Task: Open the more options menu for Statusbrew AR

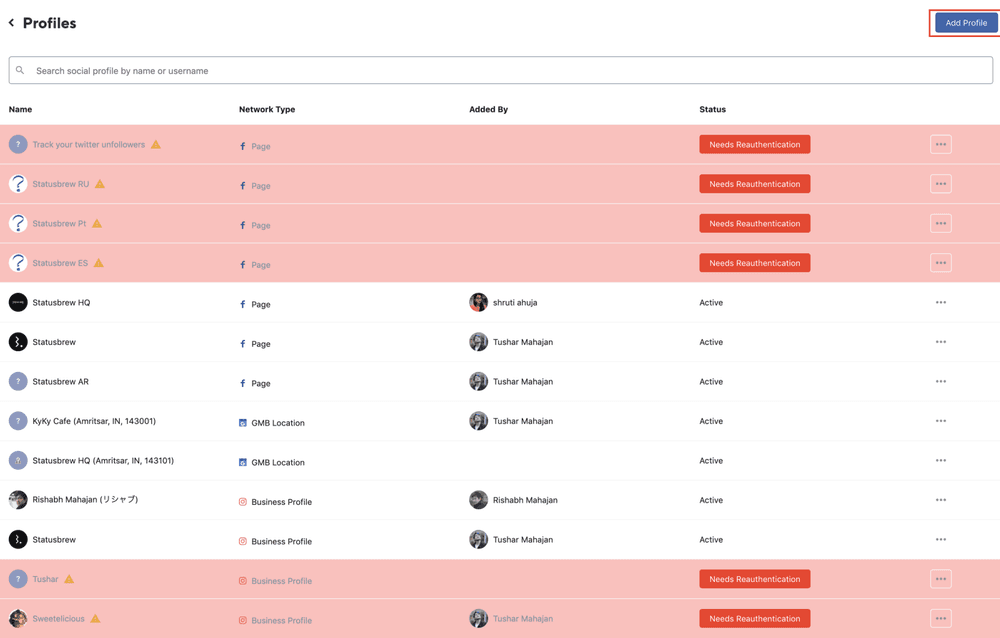Action: (x=940, y=382)
